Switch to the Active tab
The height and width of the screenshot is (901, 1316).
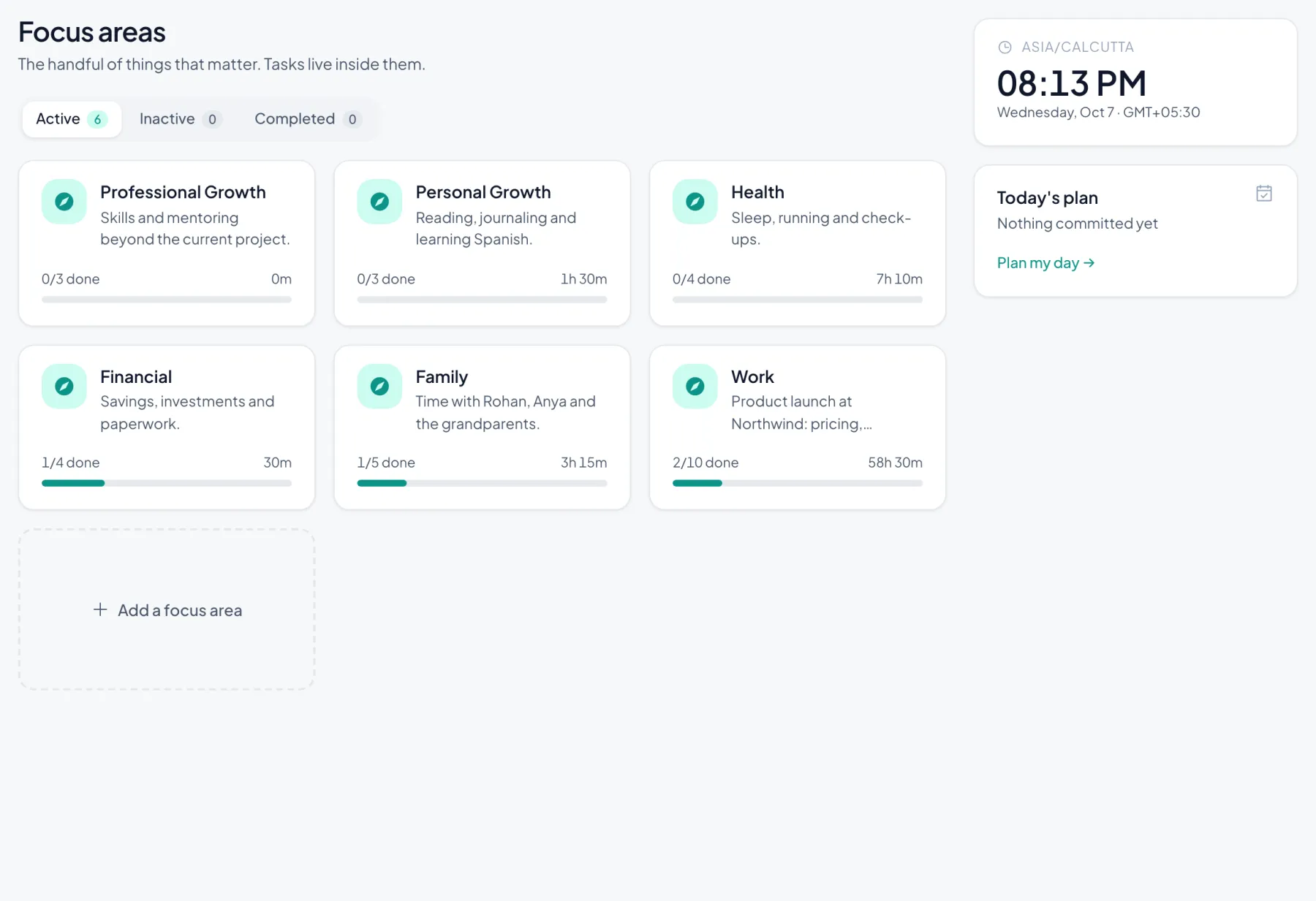(72, 119)
